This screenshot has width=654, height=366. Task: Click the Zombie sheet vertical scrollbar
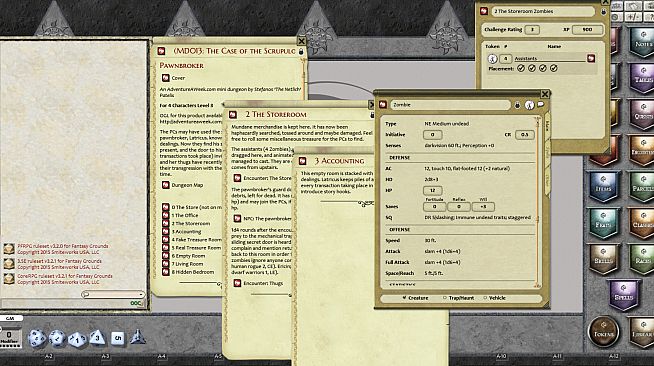[537, 202]
